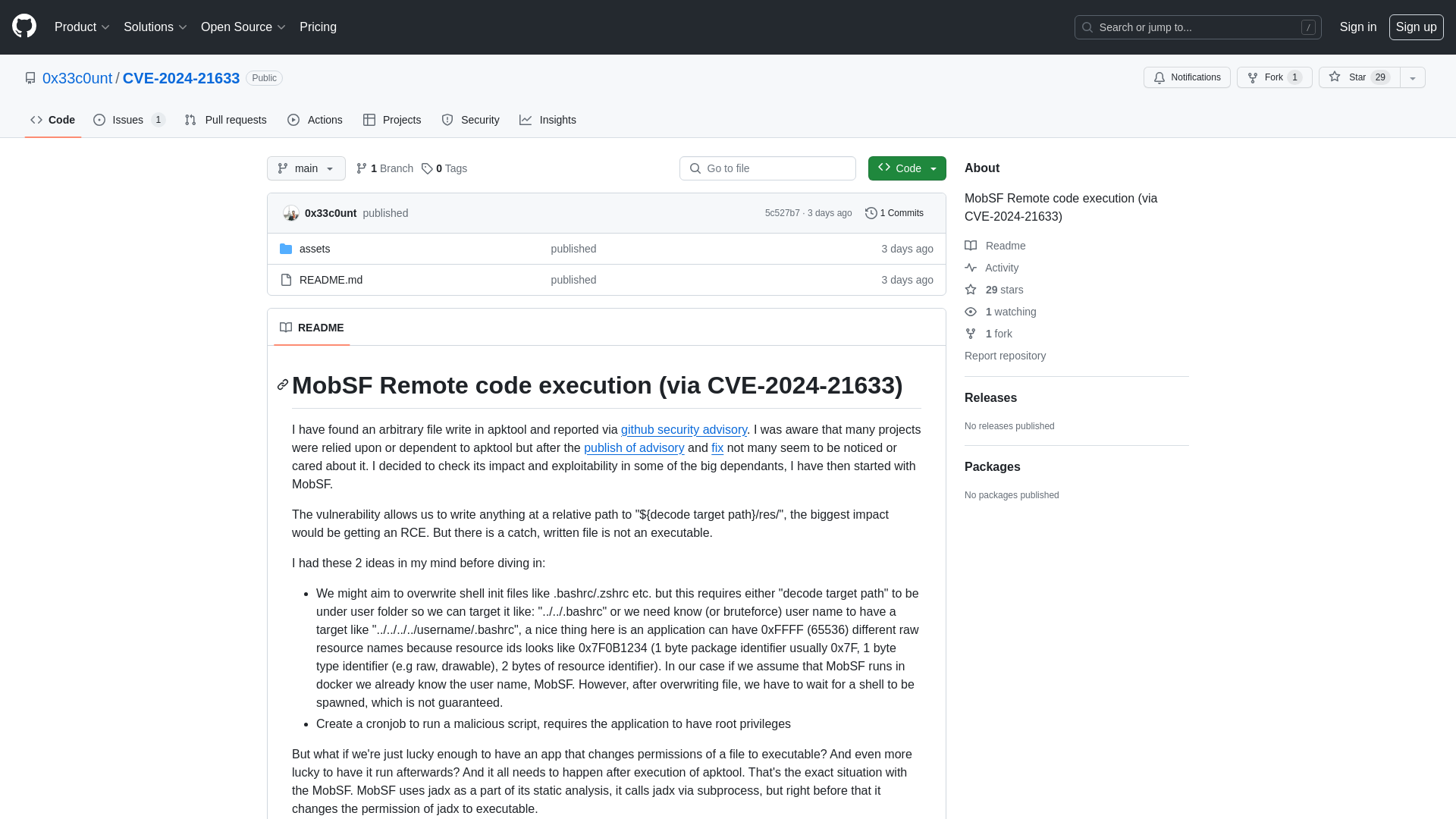This screenshot has width=1456, height=819.
Task: Switch to the Issues tab
Action: point(129,120)
